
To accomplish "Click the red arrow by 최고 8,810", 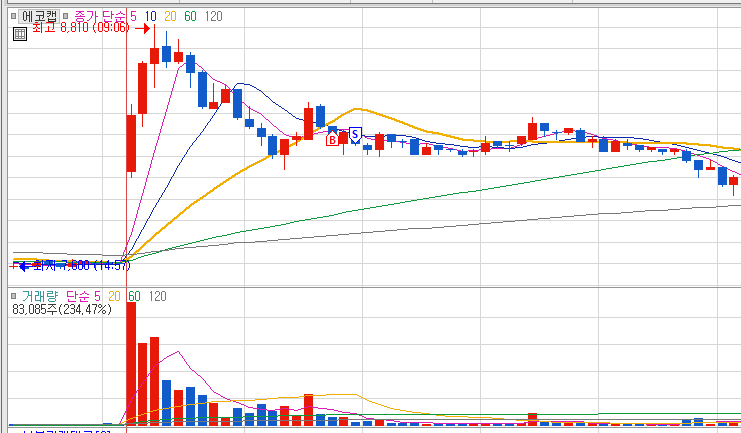I will click(x=142, y=28).
